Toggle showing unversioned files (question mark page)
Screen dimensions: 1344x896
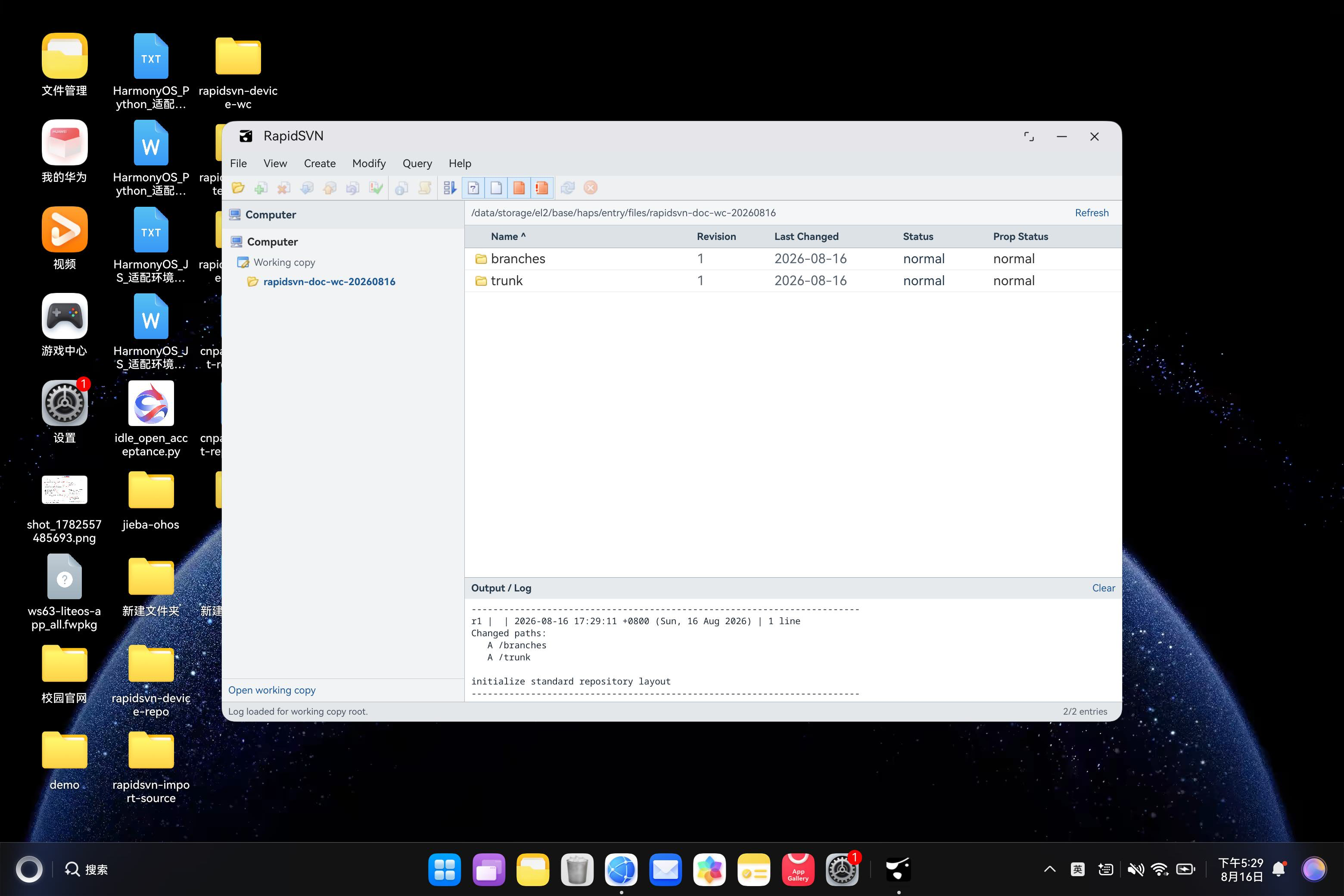[473, 187]
